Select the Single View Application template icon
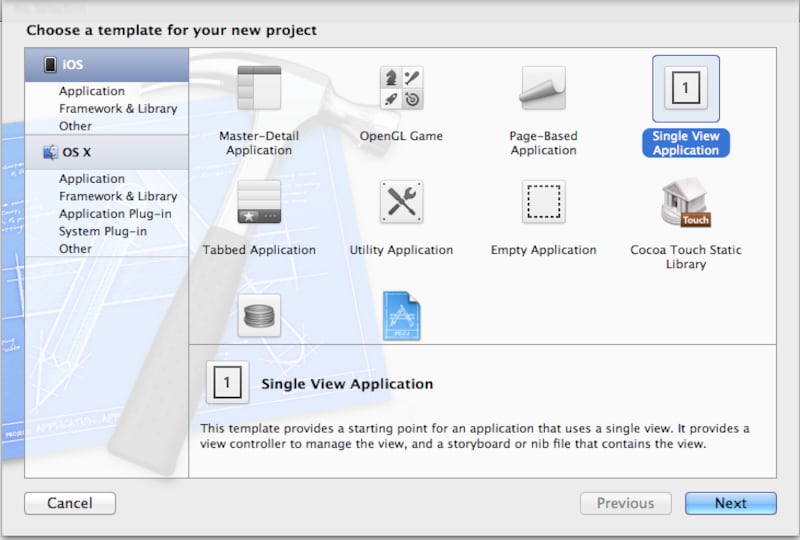800x540 pixels. [685, 89]
